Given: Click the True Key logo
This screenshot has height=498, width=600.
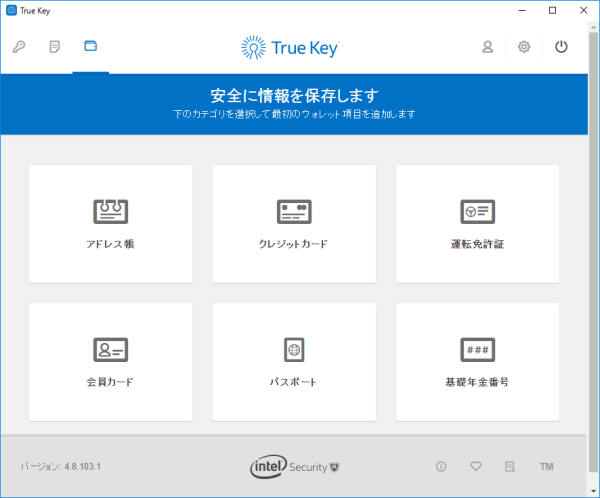Looking at the screenshot, I should click(x=290, y=48).
